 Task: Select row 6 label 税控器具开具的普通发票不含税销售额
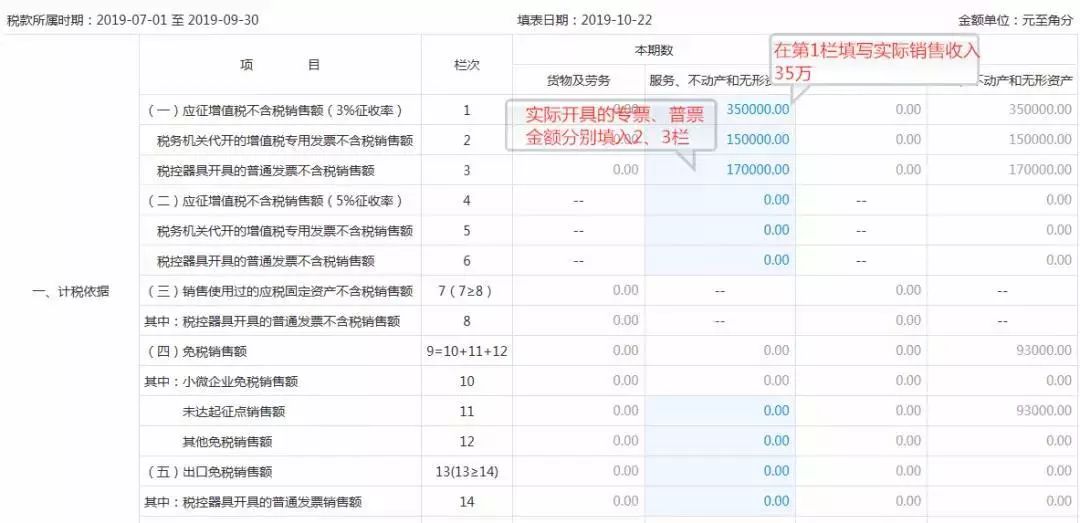[x=266, y=261]
